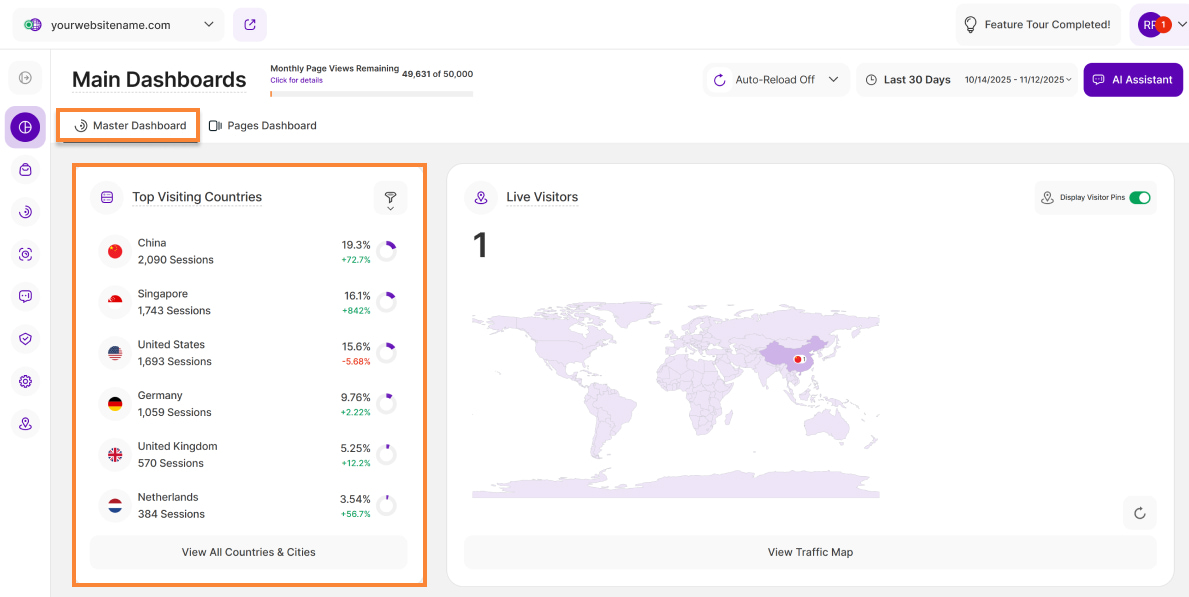Screen dimensions: 1189x597
Task: Toggle Display Visitor Pins switch
Action: tap(1139, 198)
